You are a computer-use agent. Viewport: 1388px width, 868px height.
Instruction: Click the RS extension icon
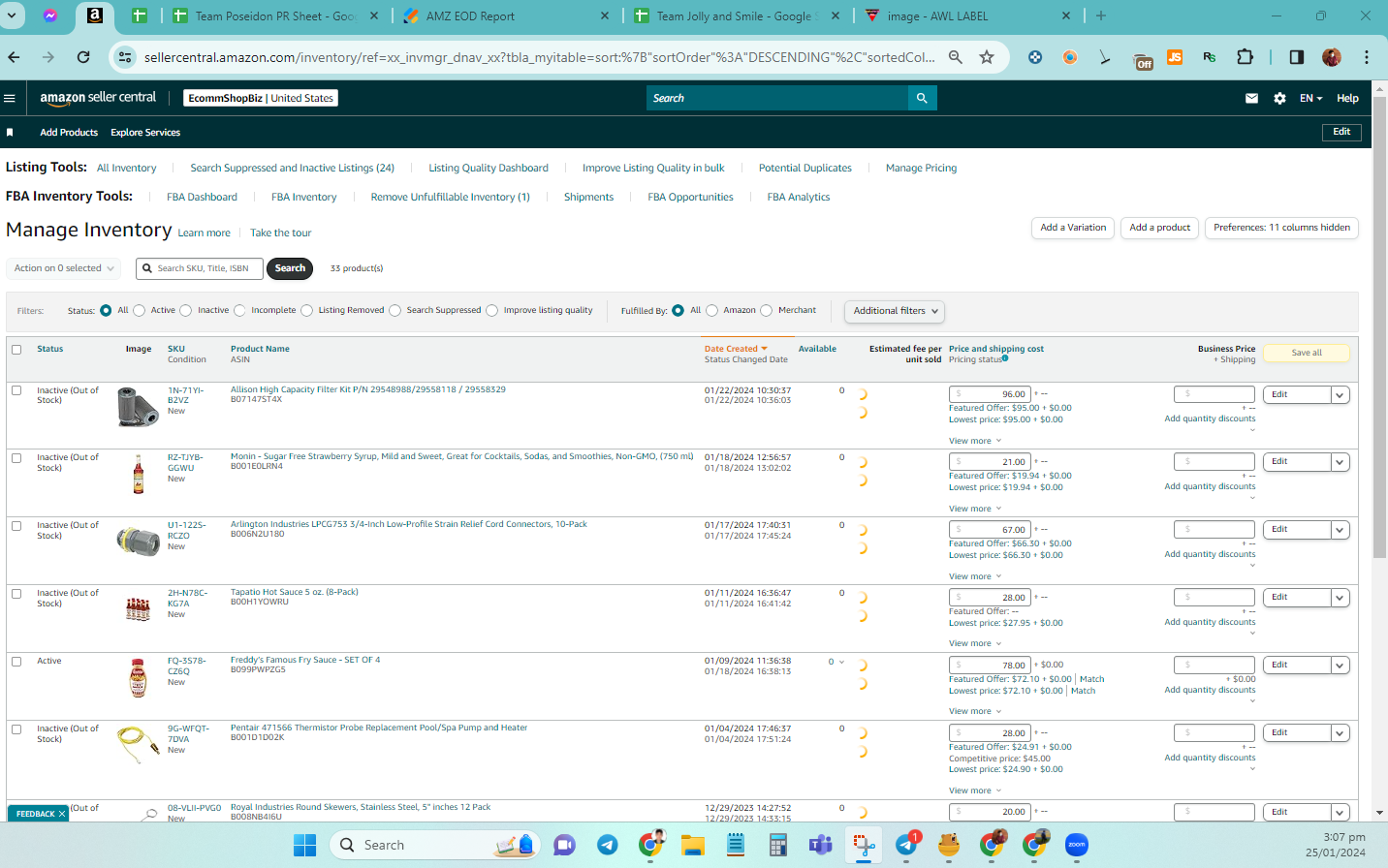coord(1210,57)
